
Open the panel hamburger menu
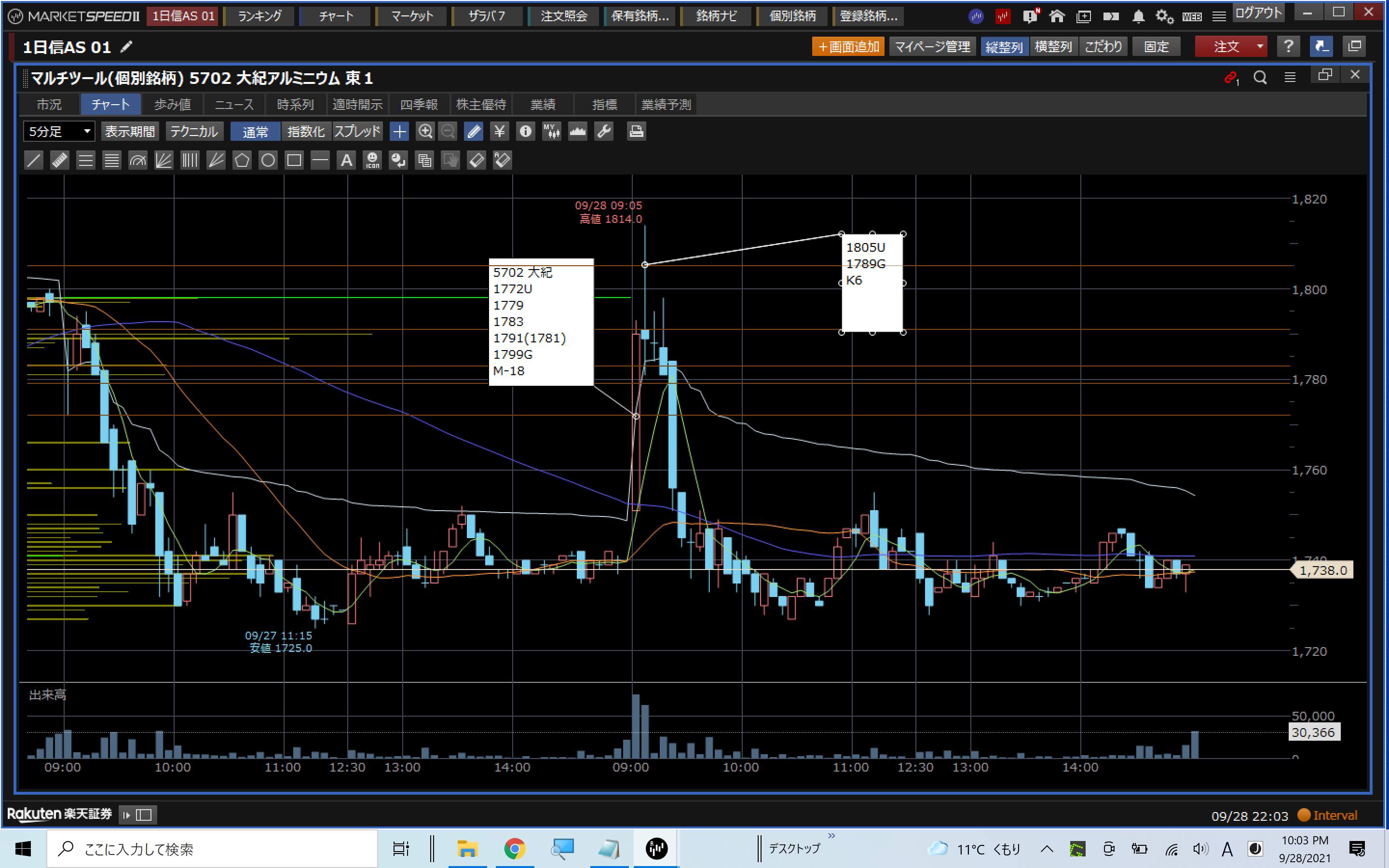(1290, 77)
